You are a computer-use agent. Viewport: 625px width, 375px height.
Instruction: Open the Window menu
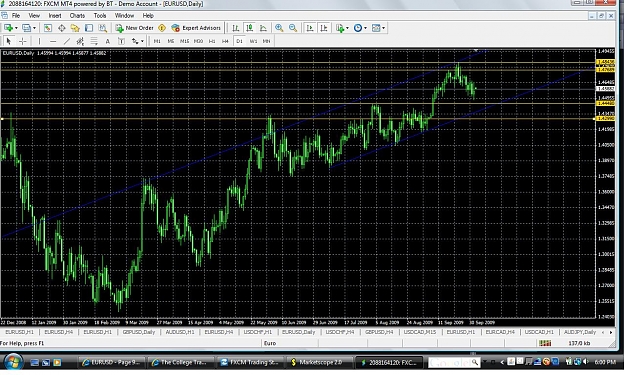124,16
